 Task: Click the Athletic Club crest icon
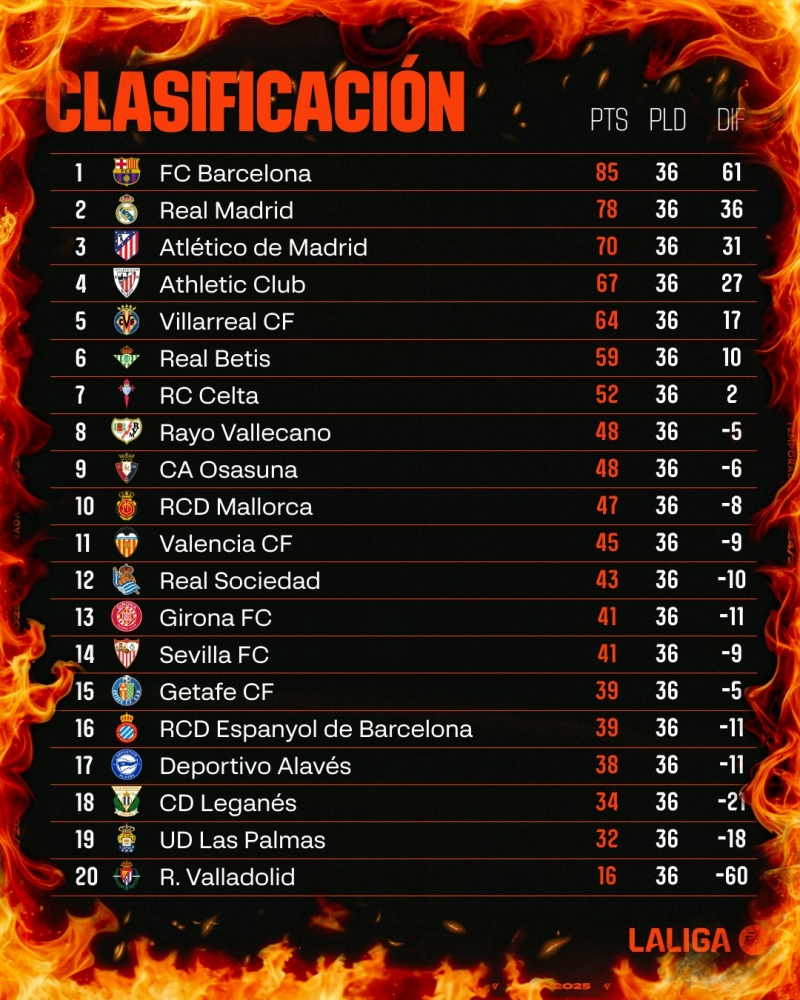(126, 284)
